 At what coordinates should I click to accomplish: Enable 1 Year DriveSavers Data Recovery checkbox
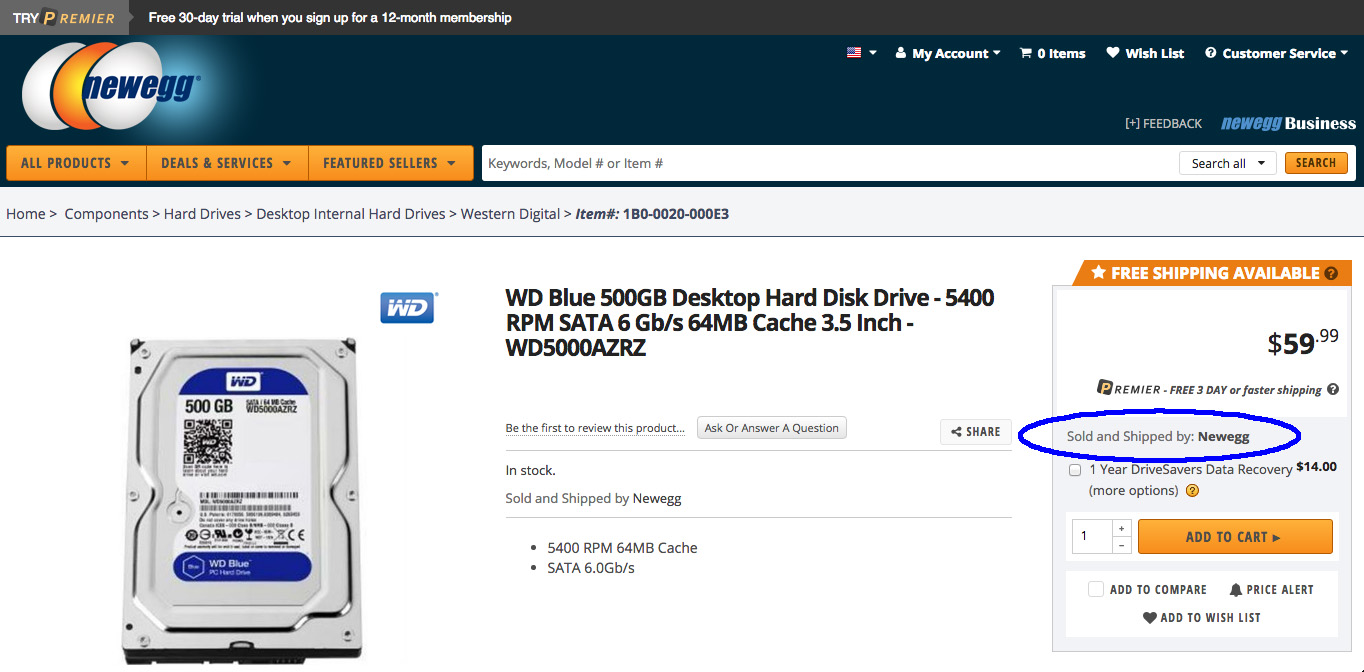(1075, 470)
